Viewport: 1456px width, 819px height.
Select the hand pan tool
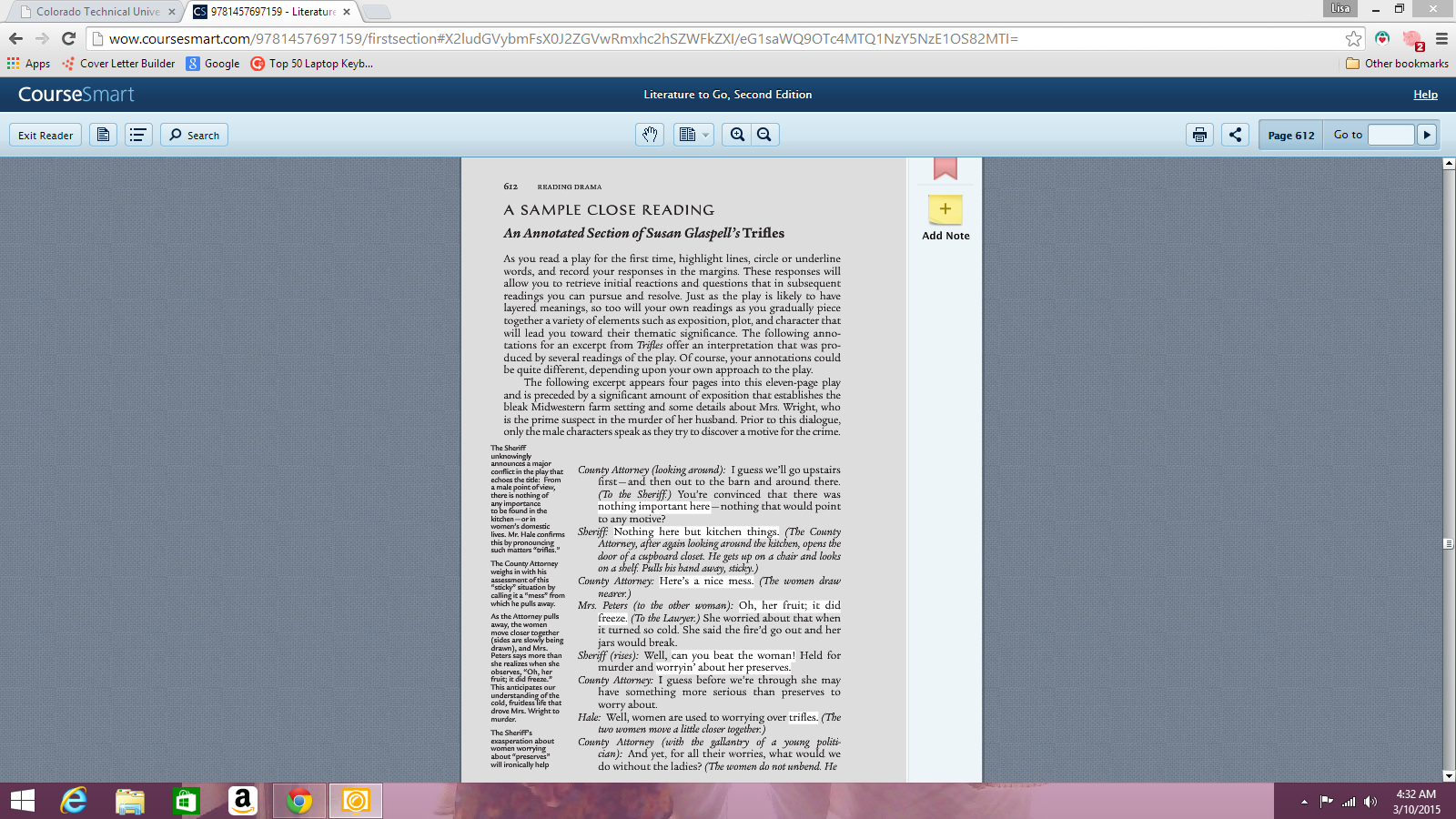click(650, 135)
